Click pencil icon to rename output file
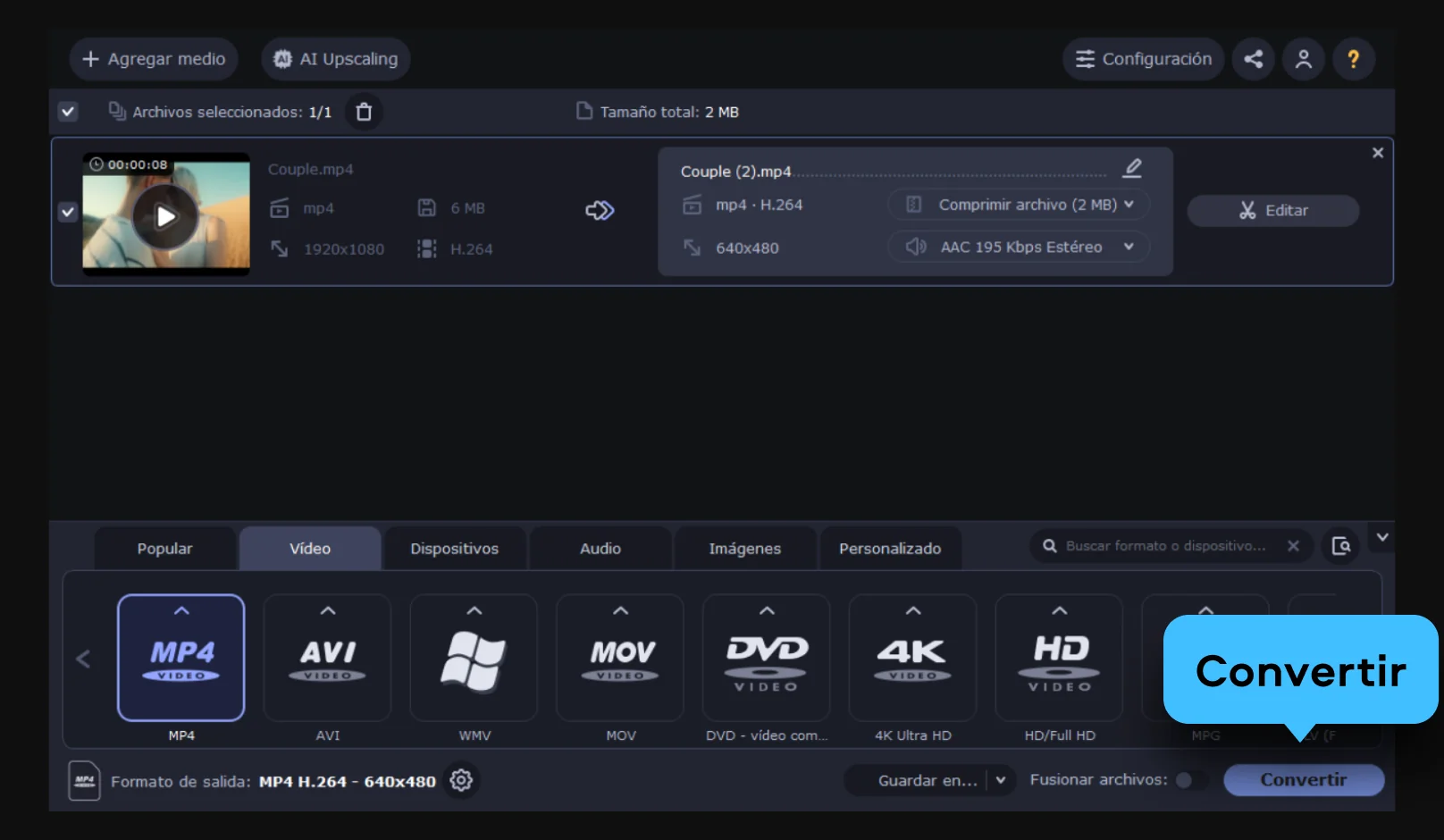This screenshot has height=840, width=1444. [x=1132, y=168]
